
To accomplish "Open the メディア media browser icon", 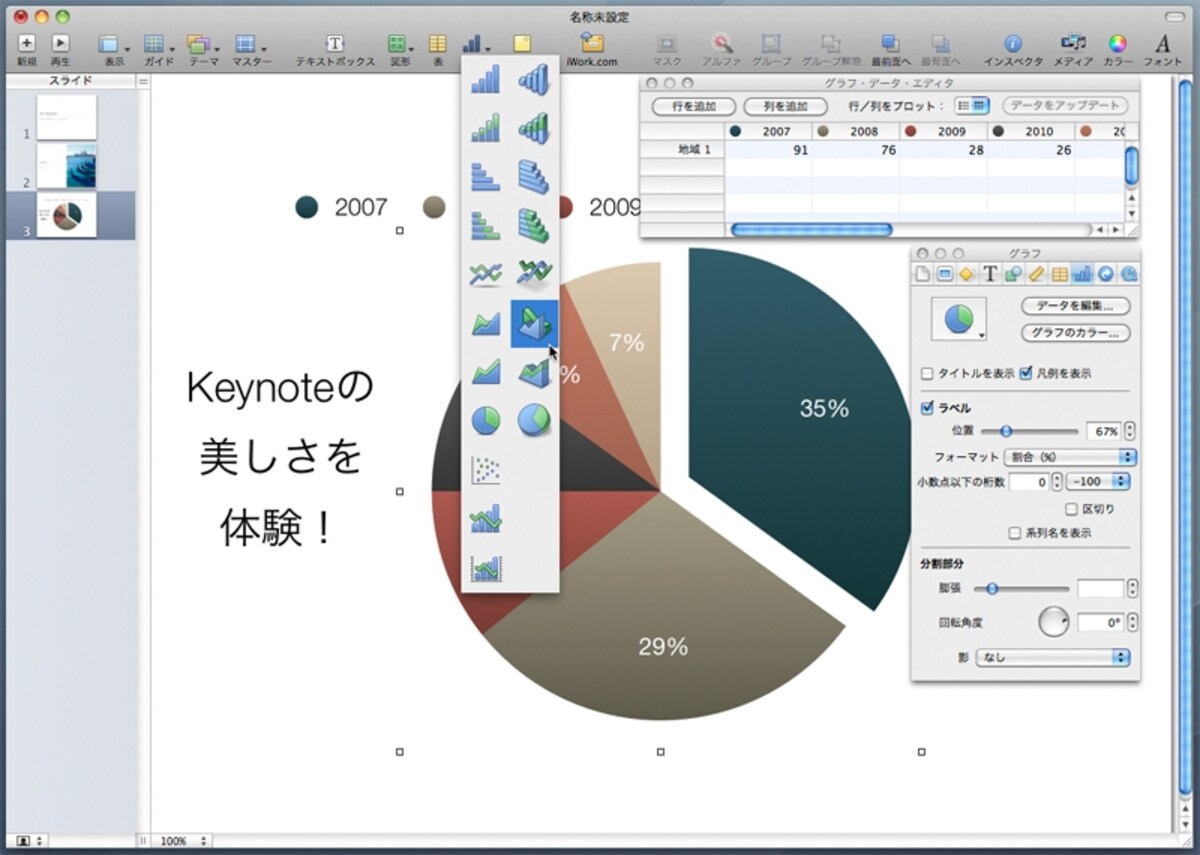I will [1073, 43].
